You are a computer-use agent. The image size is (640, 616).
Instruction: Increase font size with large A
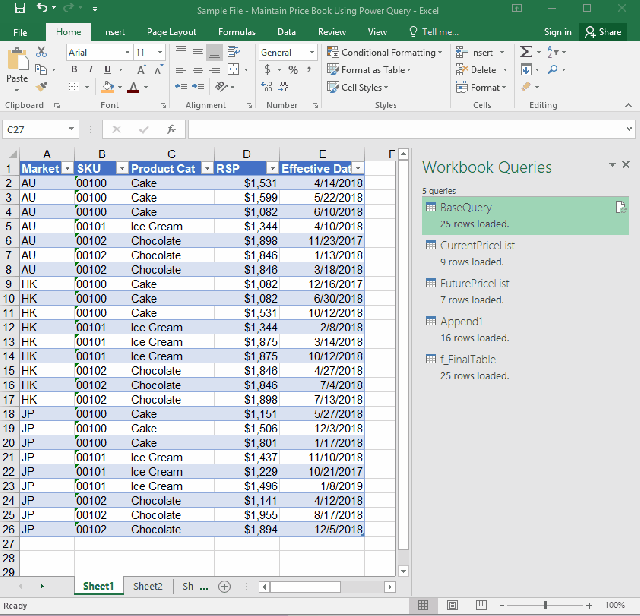pos(141,70)
